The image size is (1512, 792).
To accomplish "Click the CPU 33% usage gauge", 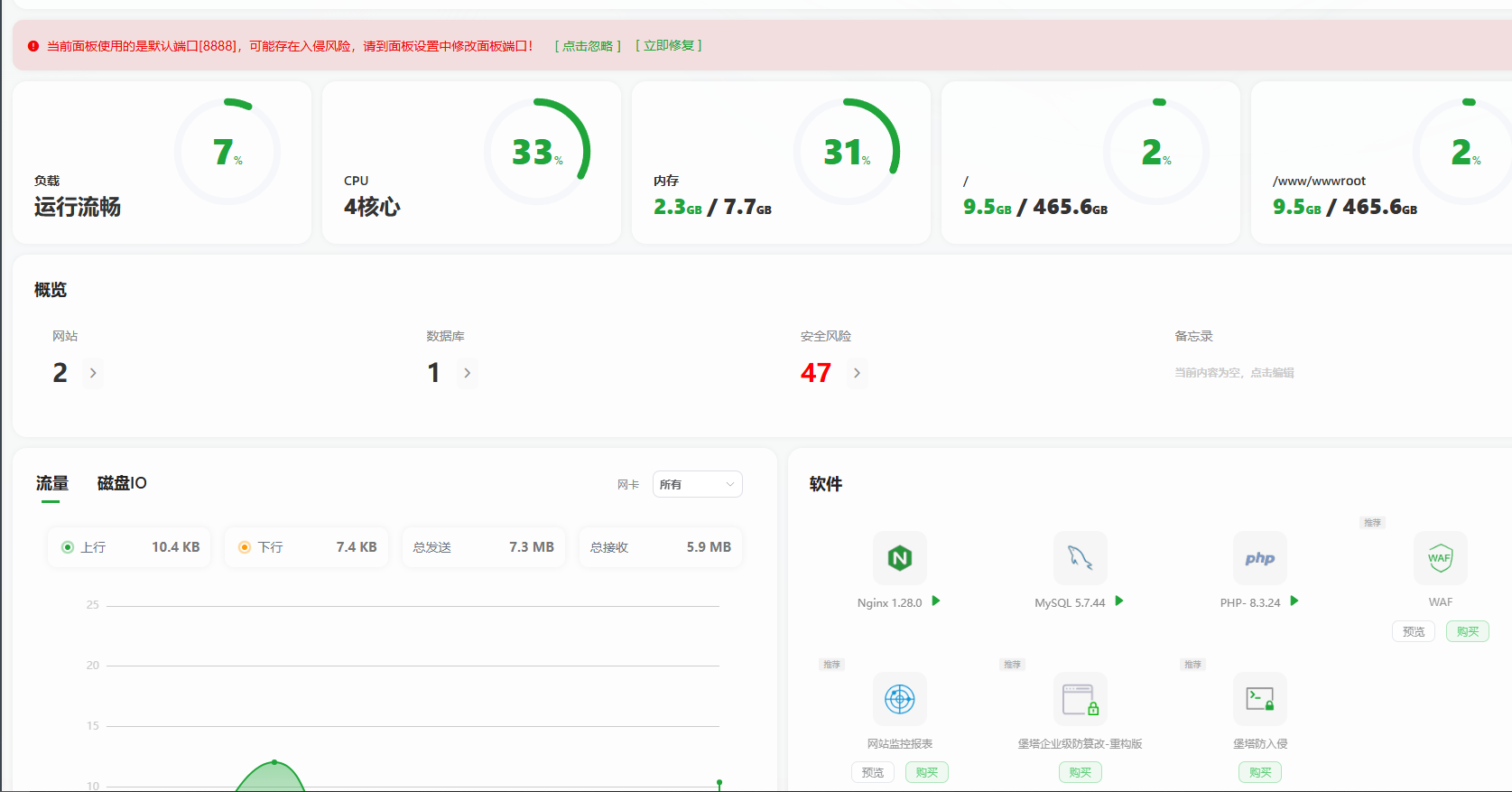I will click(537, 151).
